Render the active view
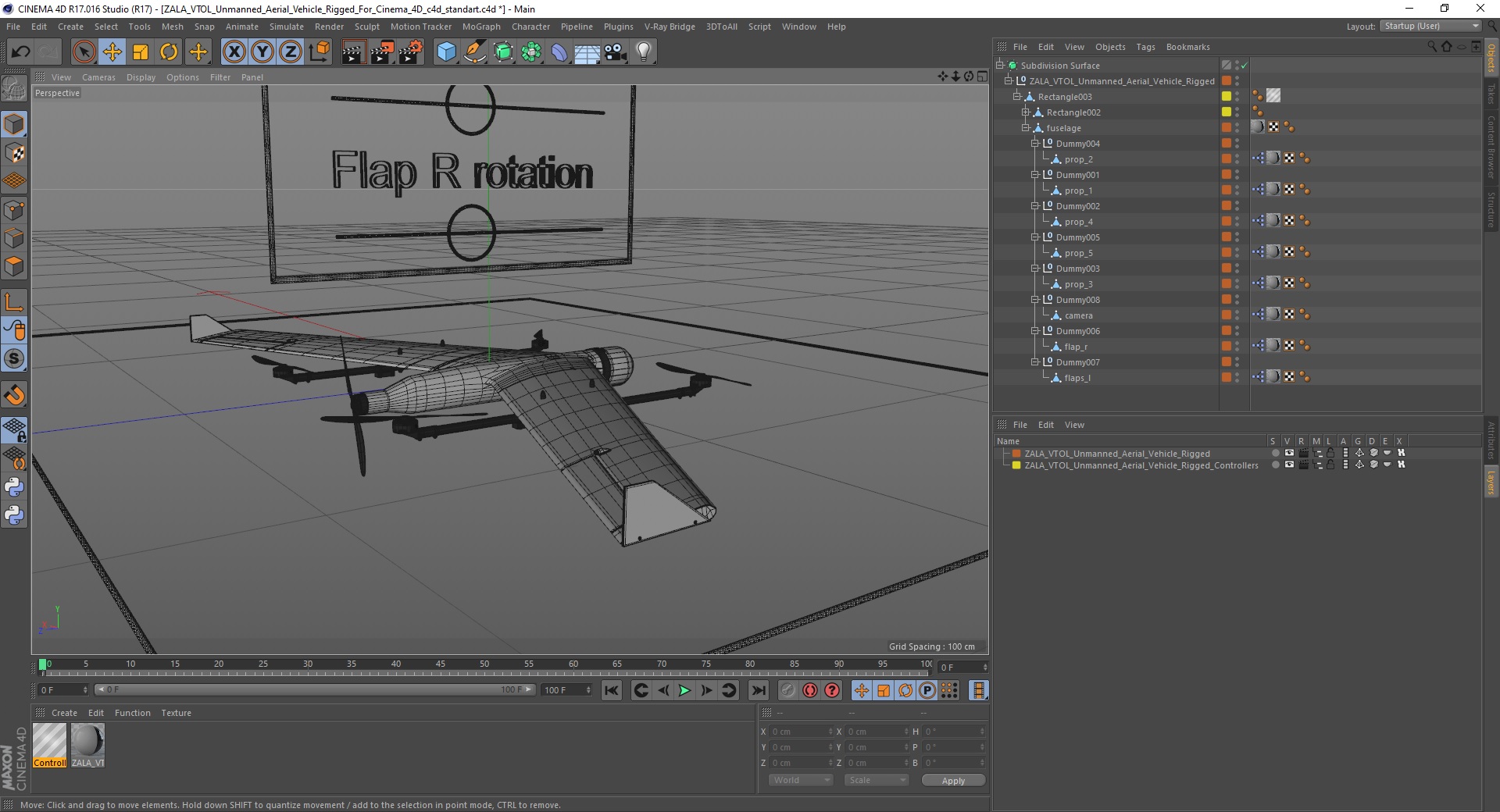This screenshot has height=812, width=1500. [x=353, y=52]
